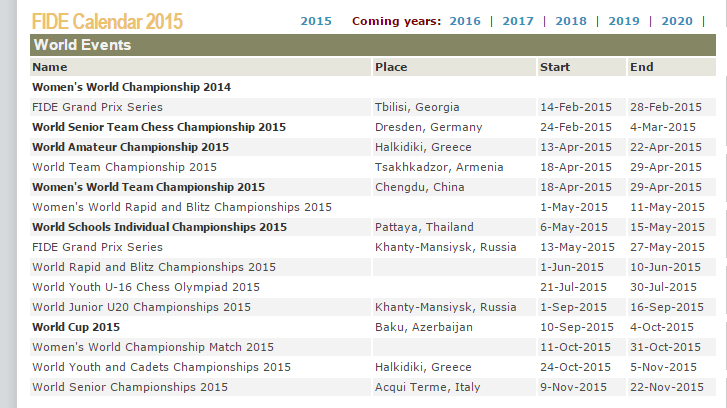Open World Youth U-16 Chess Olympiad 2015
727x408 pixels.
[146, 287]
